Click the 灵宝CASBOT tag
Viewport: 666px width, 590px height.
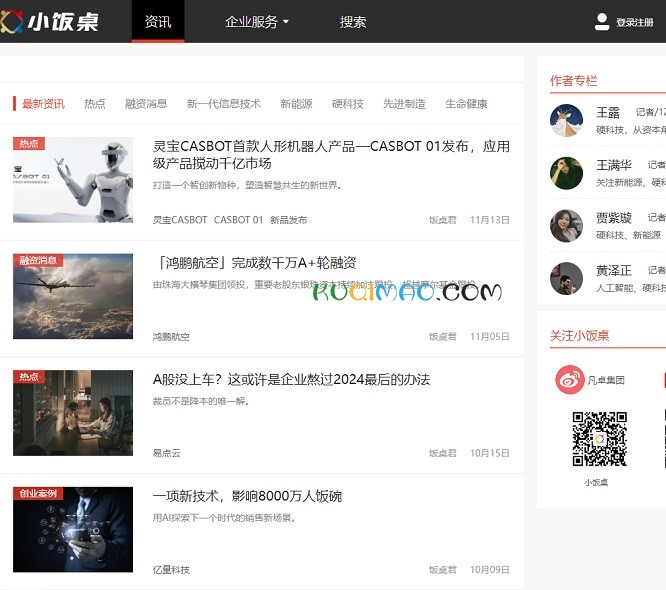(180, 220)
